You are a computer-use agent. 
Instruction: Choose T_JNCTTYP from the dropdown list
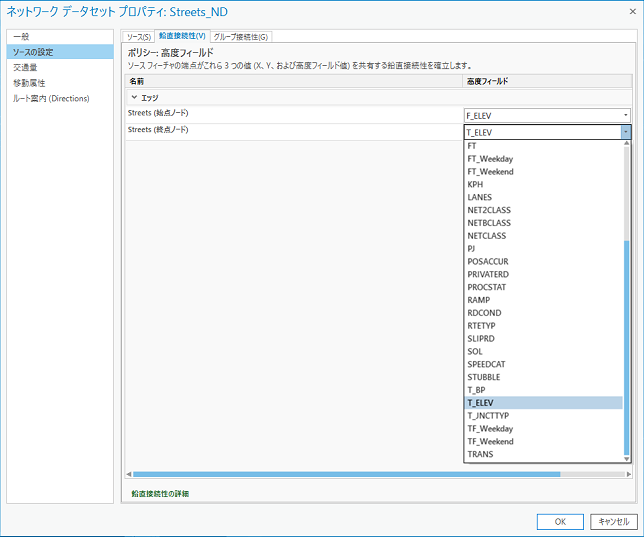pos(488,416)
